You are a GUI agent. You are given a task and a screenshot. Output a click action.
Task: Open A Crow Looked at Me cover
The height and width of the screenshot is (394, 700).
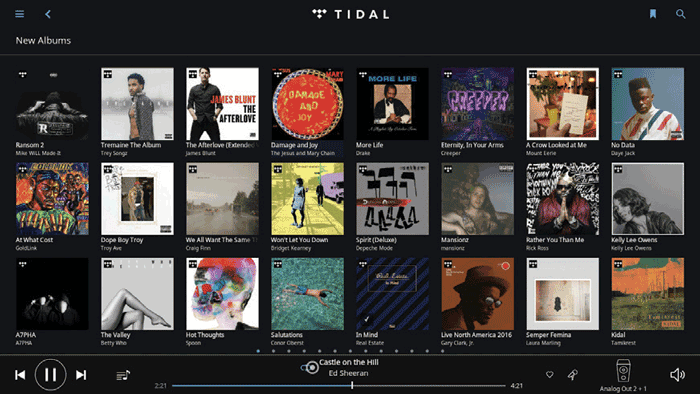[562, 104]
